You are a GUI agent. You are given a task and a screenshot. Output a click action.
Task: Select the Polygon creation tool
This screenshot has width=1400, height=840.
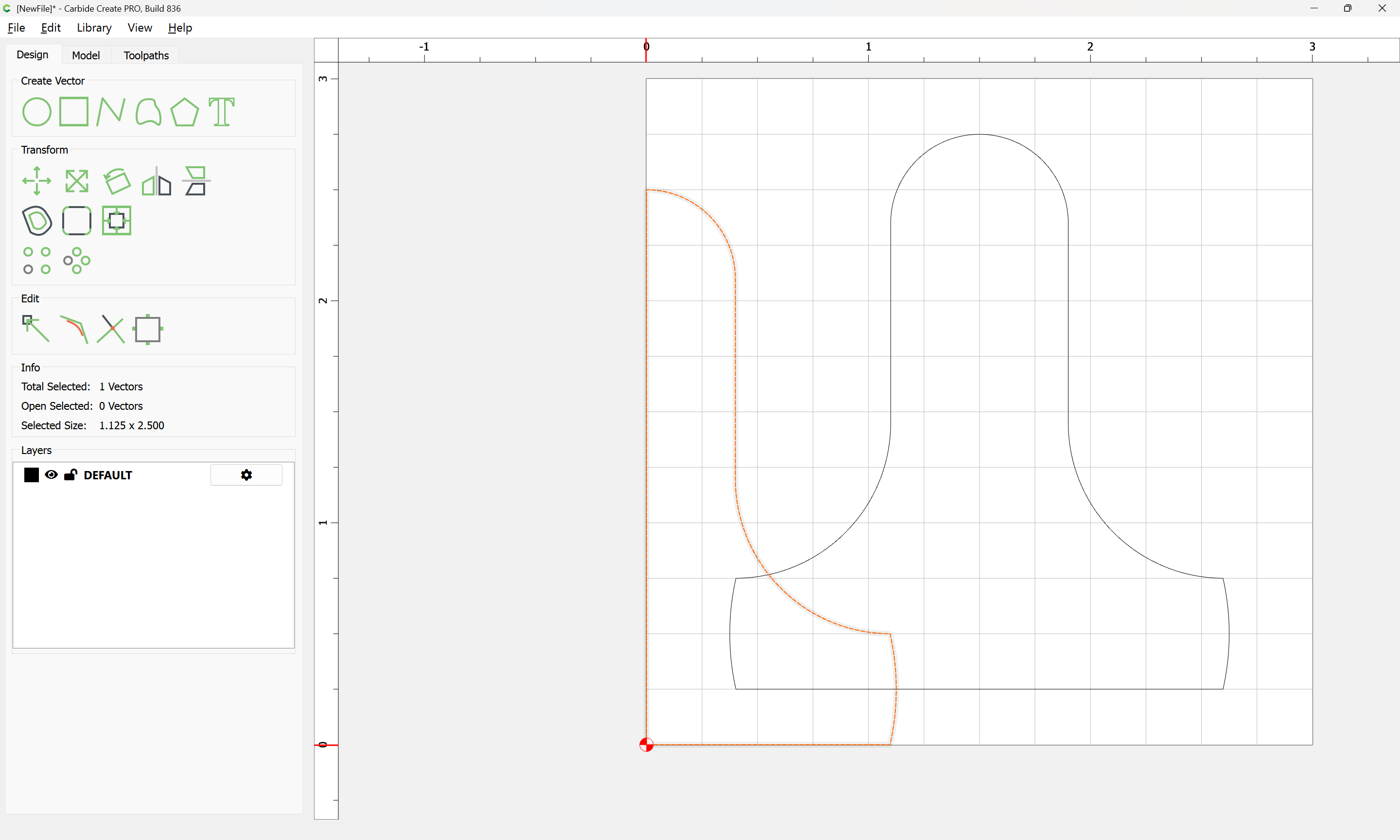(184, 111)
